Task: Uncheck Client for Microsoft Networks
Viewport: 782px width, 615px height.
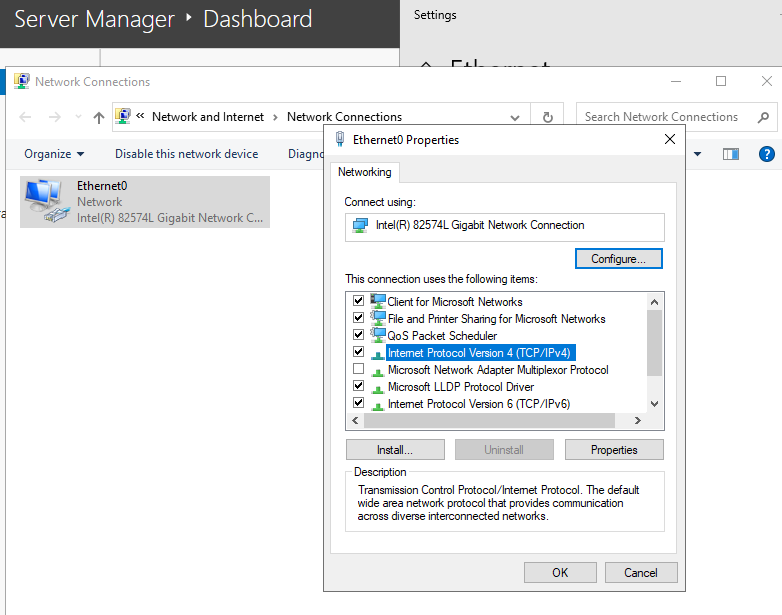Action: [358, 301]
